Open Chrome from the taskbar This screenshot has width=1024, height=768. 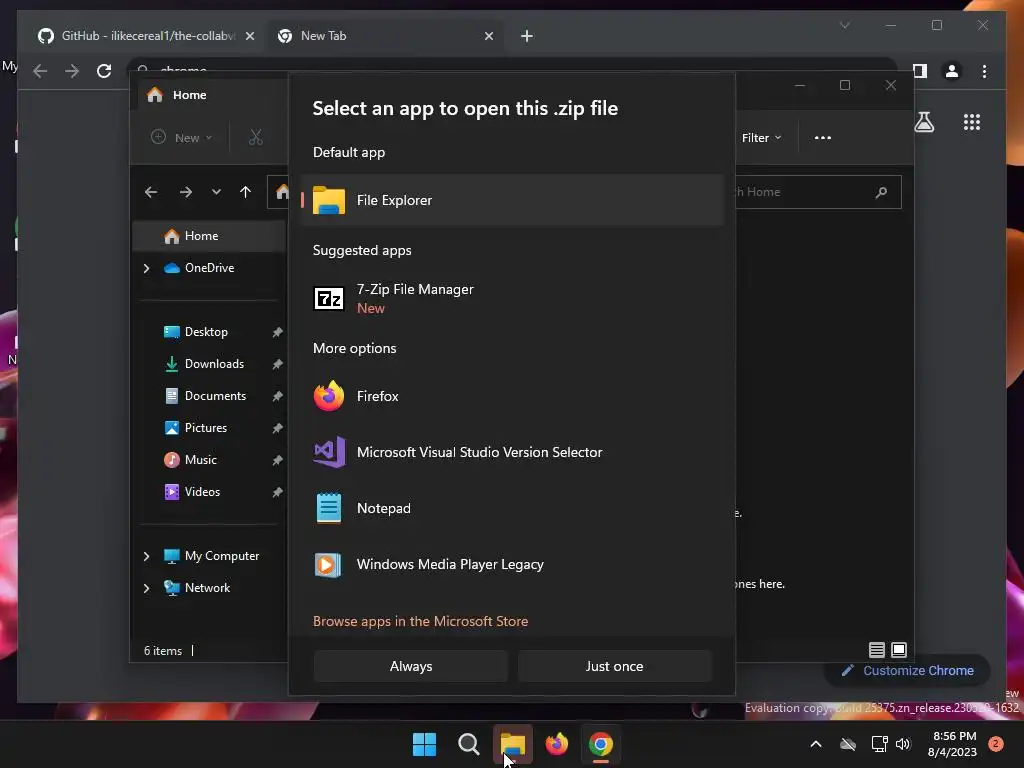point(601,744)
